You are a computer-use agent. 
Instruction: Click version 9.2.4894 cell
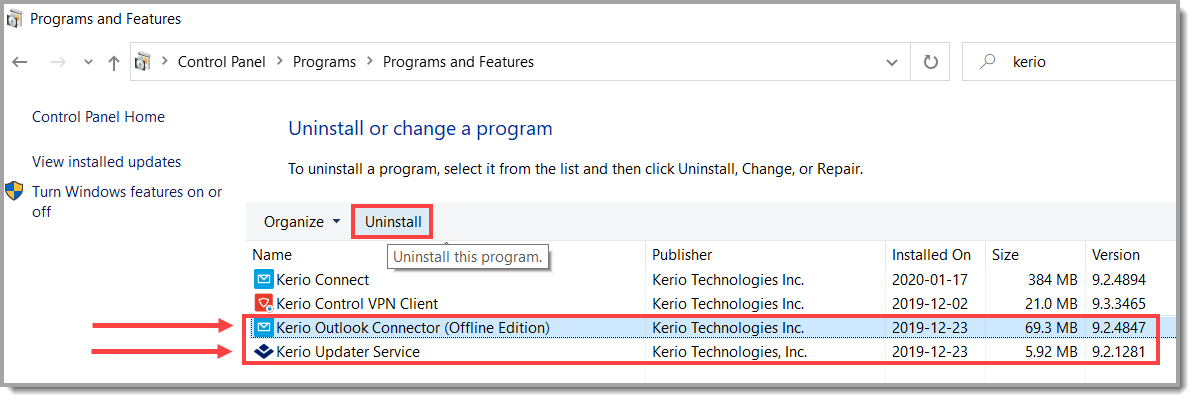tap(1119, 280)
